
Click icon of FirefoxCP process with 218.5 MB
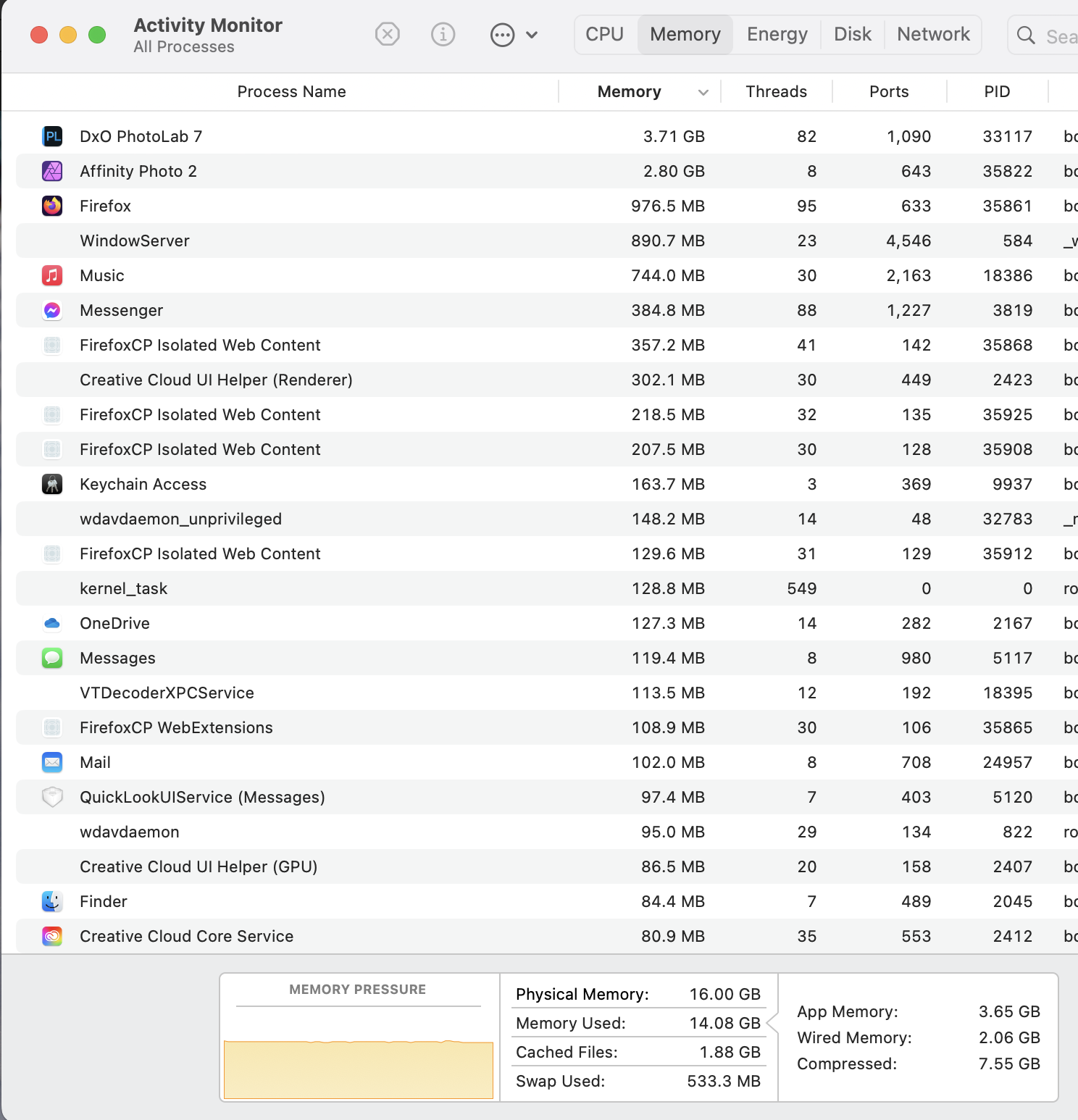point(52,414)
